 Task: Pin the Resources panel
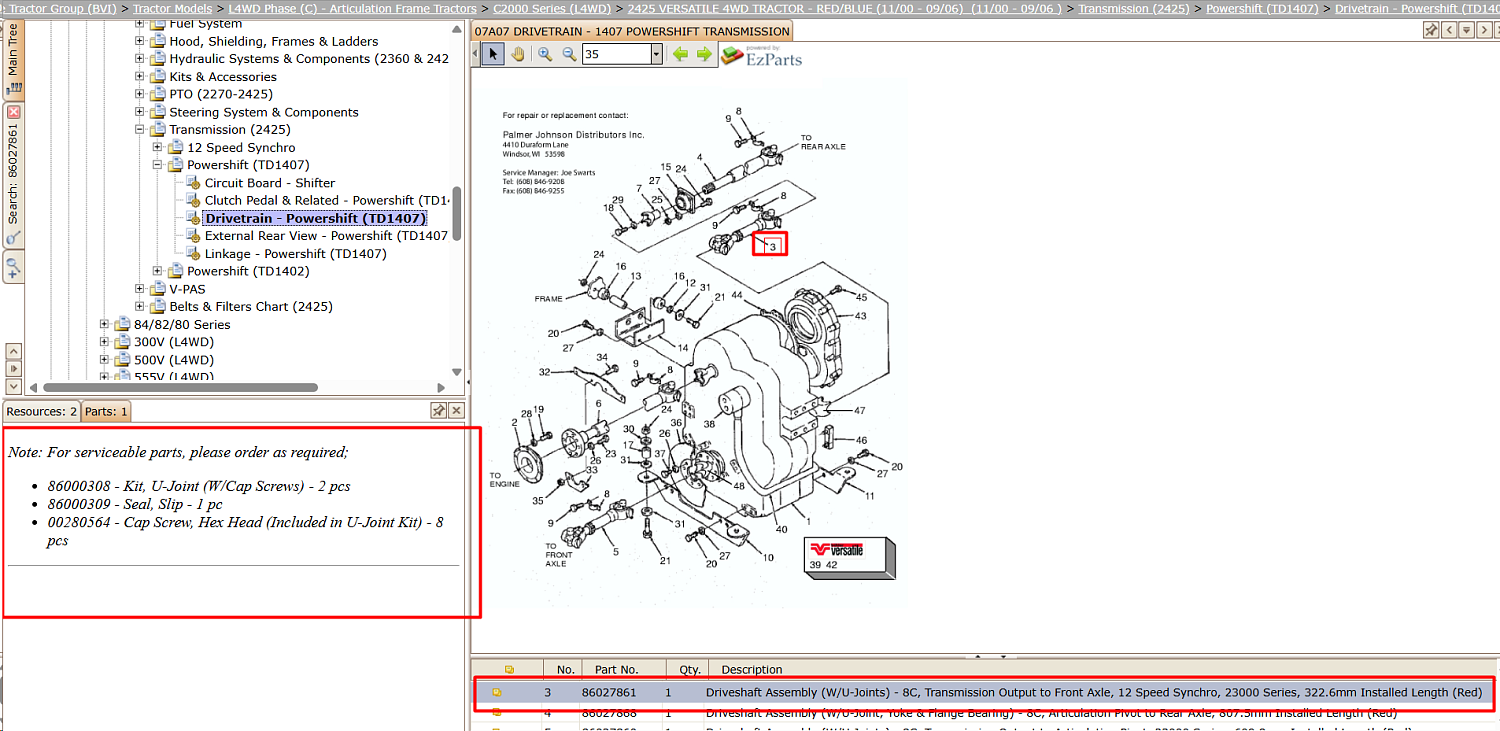[x=438, y=411]
